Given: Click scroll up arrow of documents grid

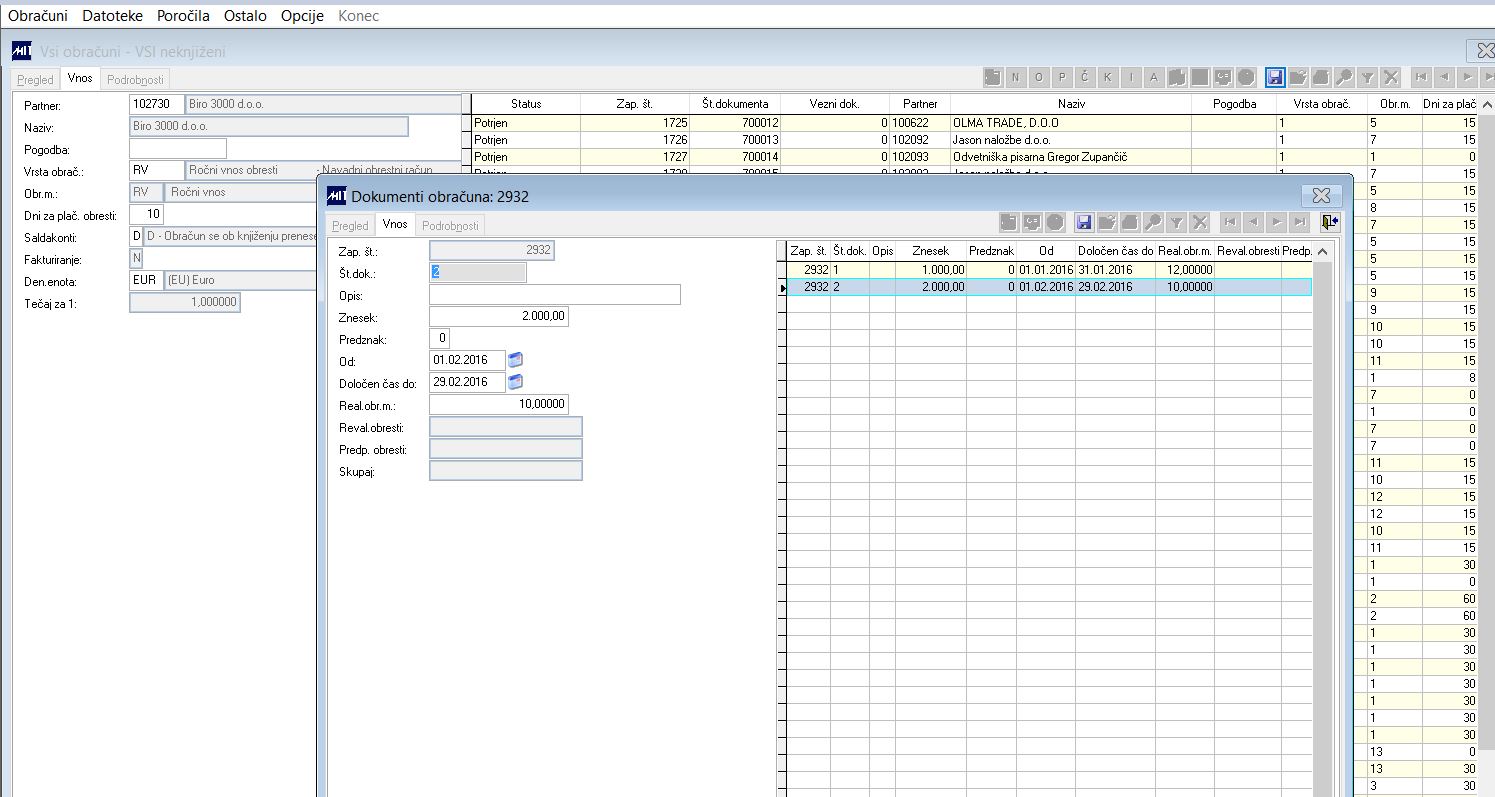Looking at the screenshot, I should point(1323,252).
